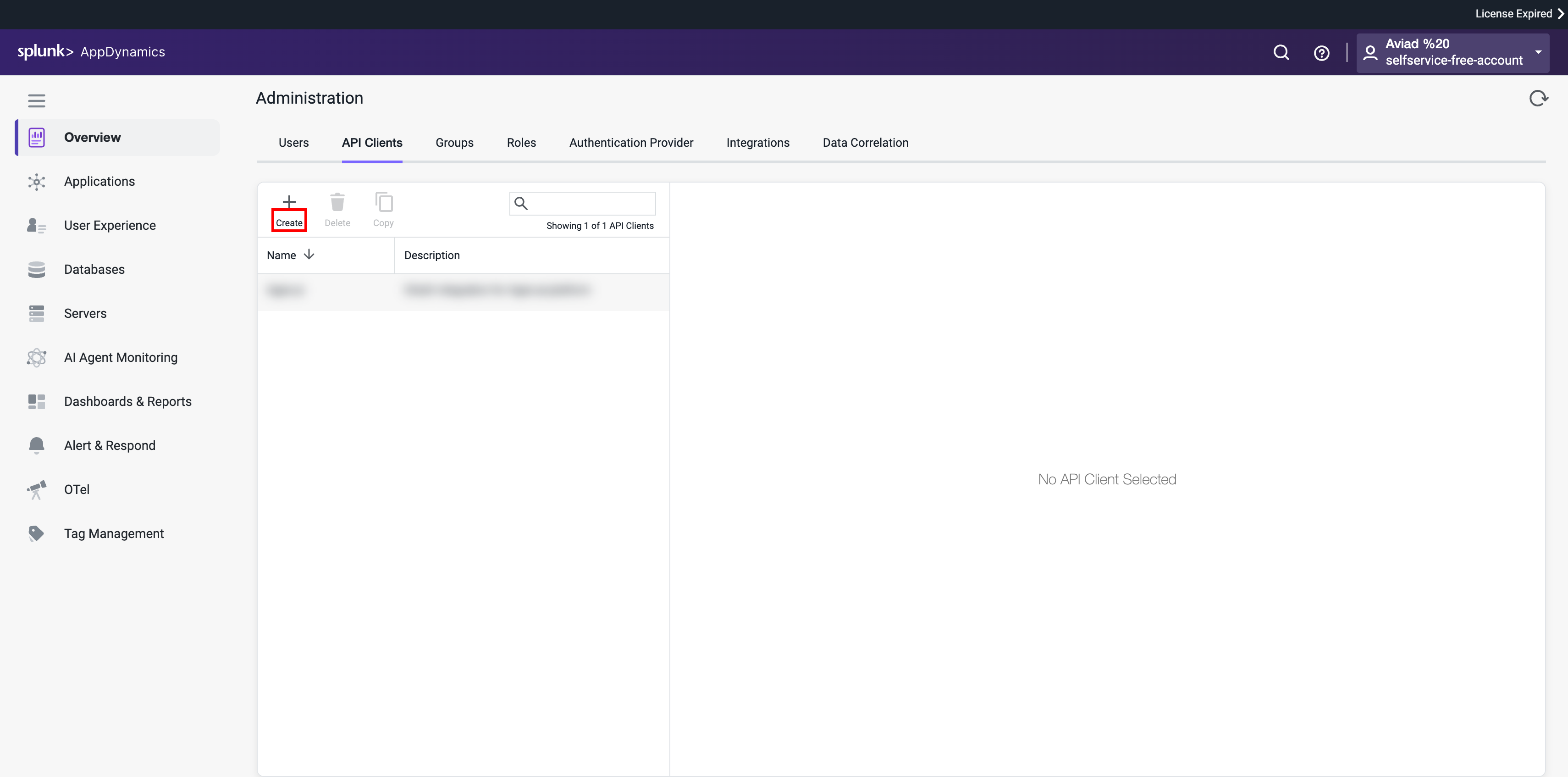Viewport: 1568px width, 777px height.
Task: Open global search magnifier in header
Action: pyautogui.click(x=1281, y=53)
